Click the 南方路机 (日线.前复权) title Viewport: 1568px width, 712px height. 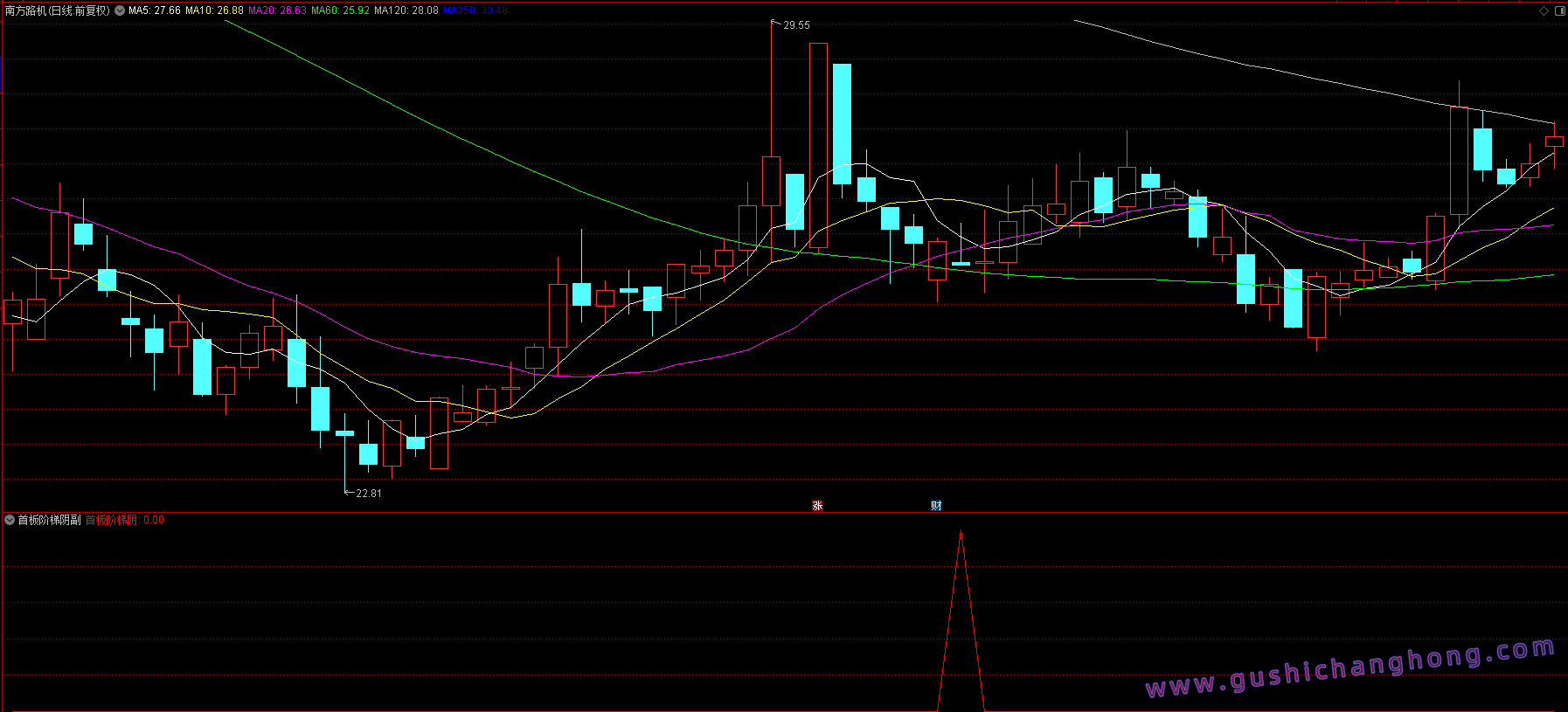[x=58, y=10]
